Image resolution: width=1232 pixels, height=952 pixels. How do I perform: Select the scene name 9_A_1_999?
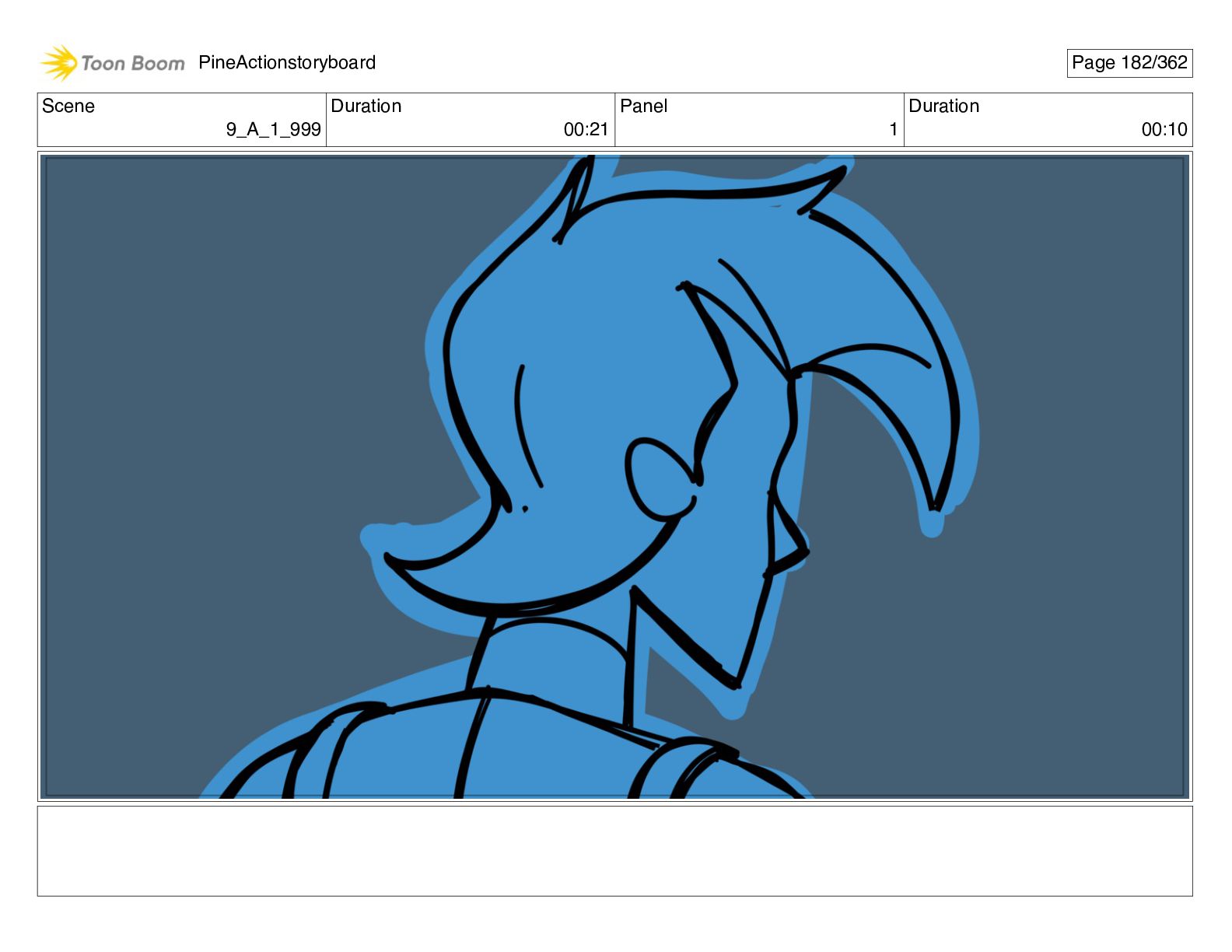(x=274, y=130)
